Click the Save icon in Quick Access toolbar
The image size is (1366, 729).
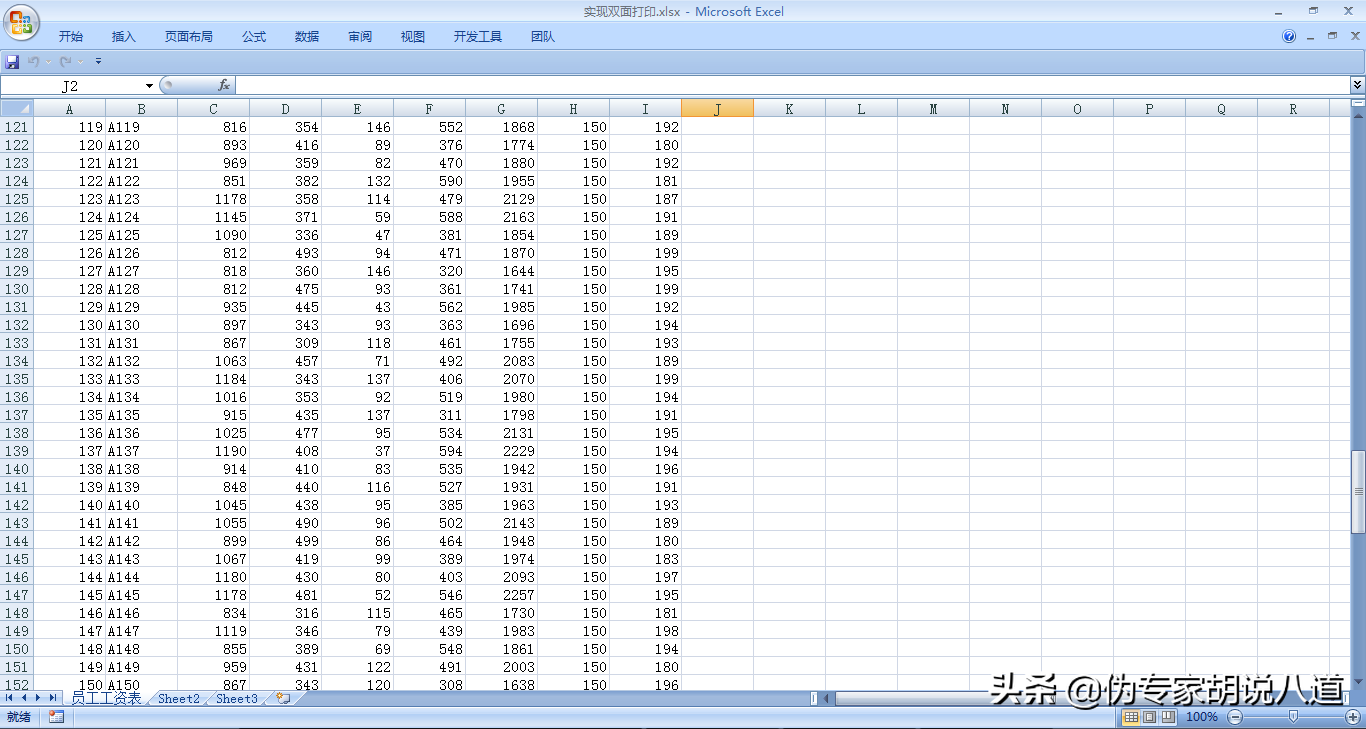pyautogui.click(x=13, y=62)
